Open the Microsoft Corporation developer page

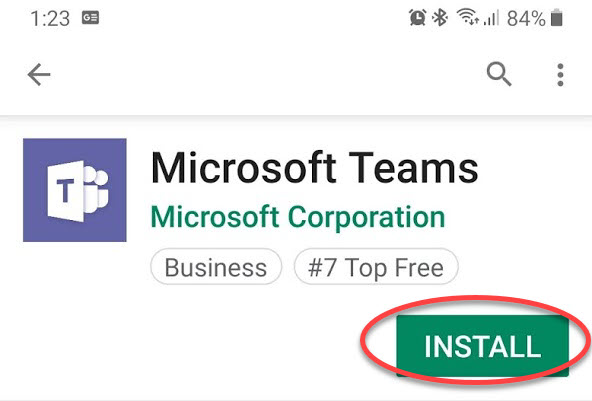pos(298,217)
